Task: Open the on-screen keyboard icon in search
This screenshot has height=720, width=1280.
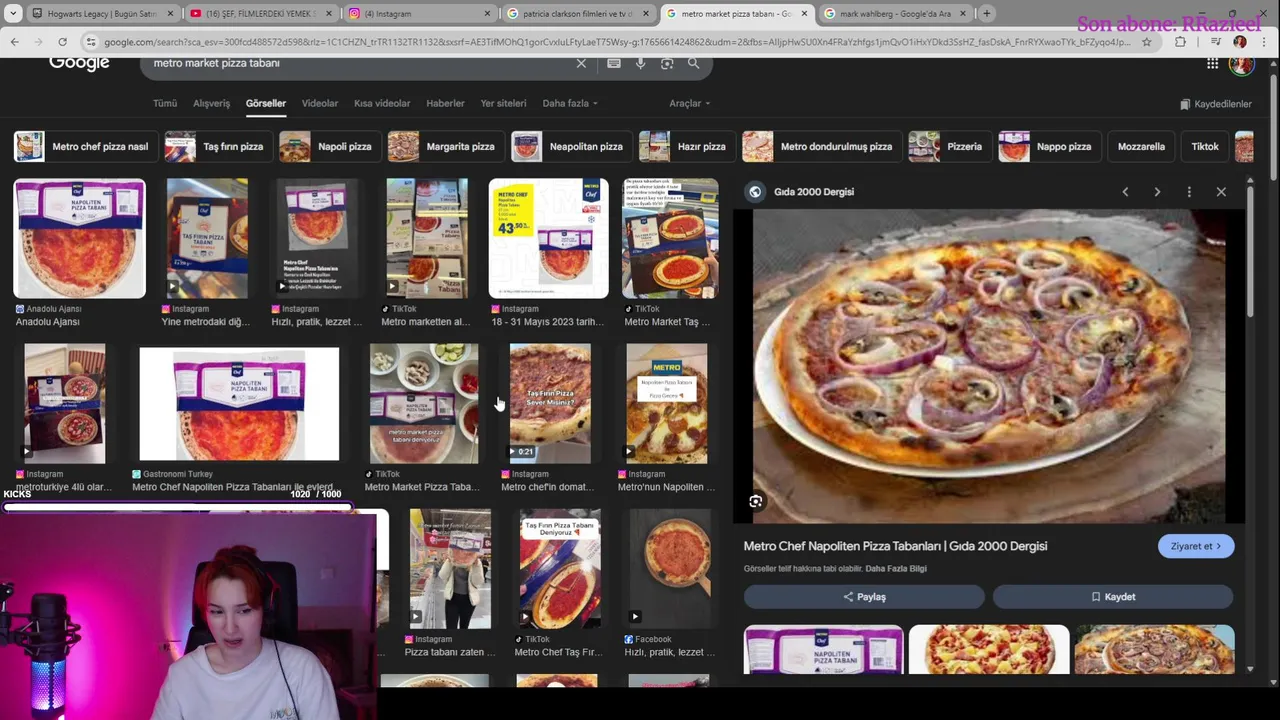Action: (x=614, y=63)
